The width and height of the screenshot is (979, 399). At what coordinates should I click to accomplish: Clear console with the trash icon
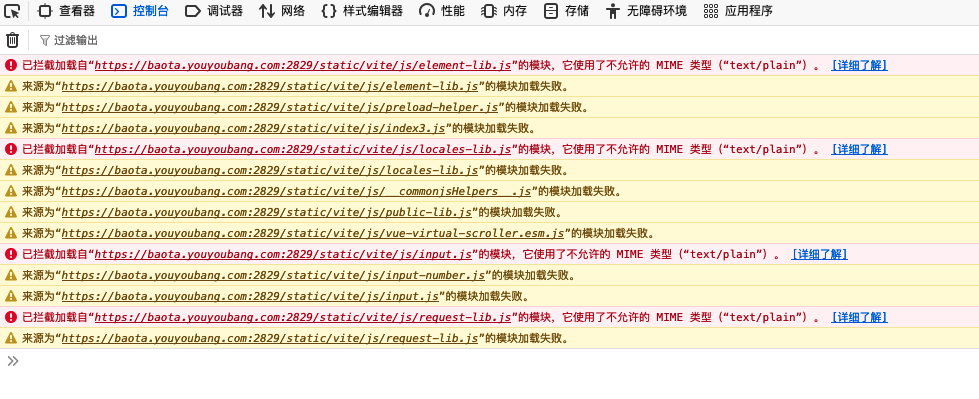tap(12, 41)
